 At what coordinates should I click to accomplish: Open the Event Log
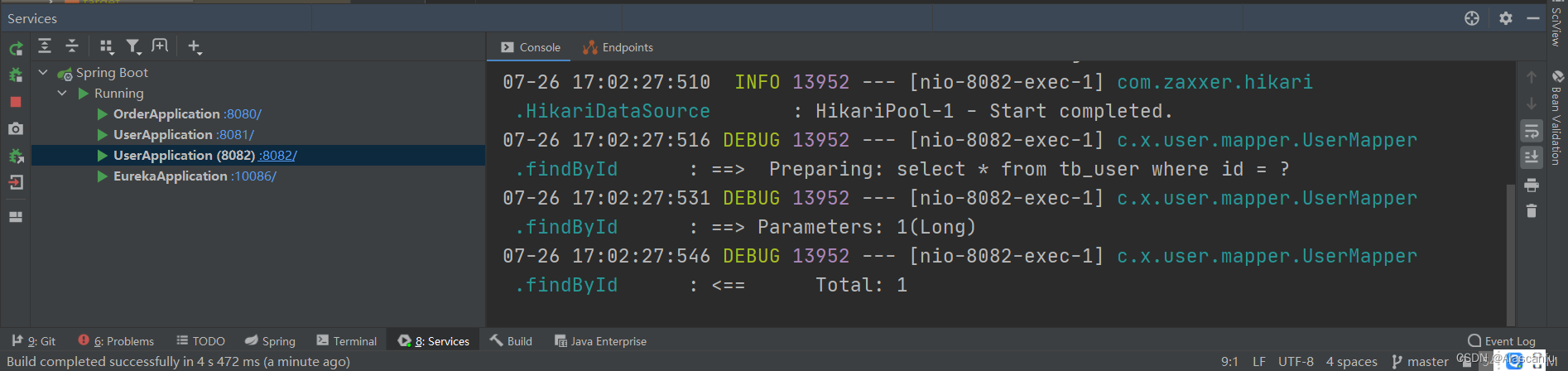(x=1502, y=341)
